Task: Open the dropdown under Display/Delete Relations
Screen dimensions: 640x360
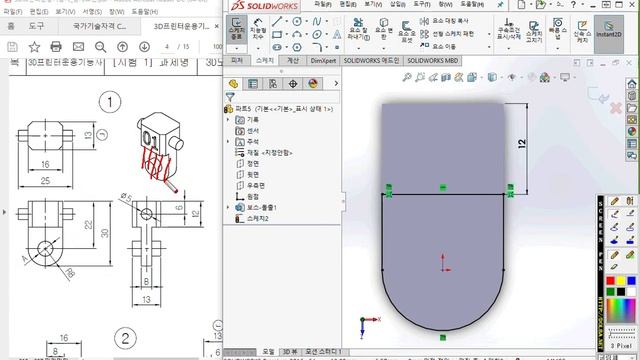Action: pyautogui.click(x=509, y=49)
